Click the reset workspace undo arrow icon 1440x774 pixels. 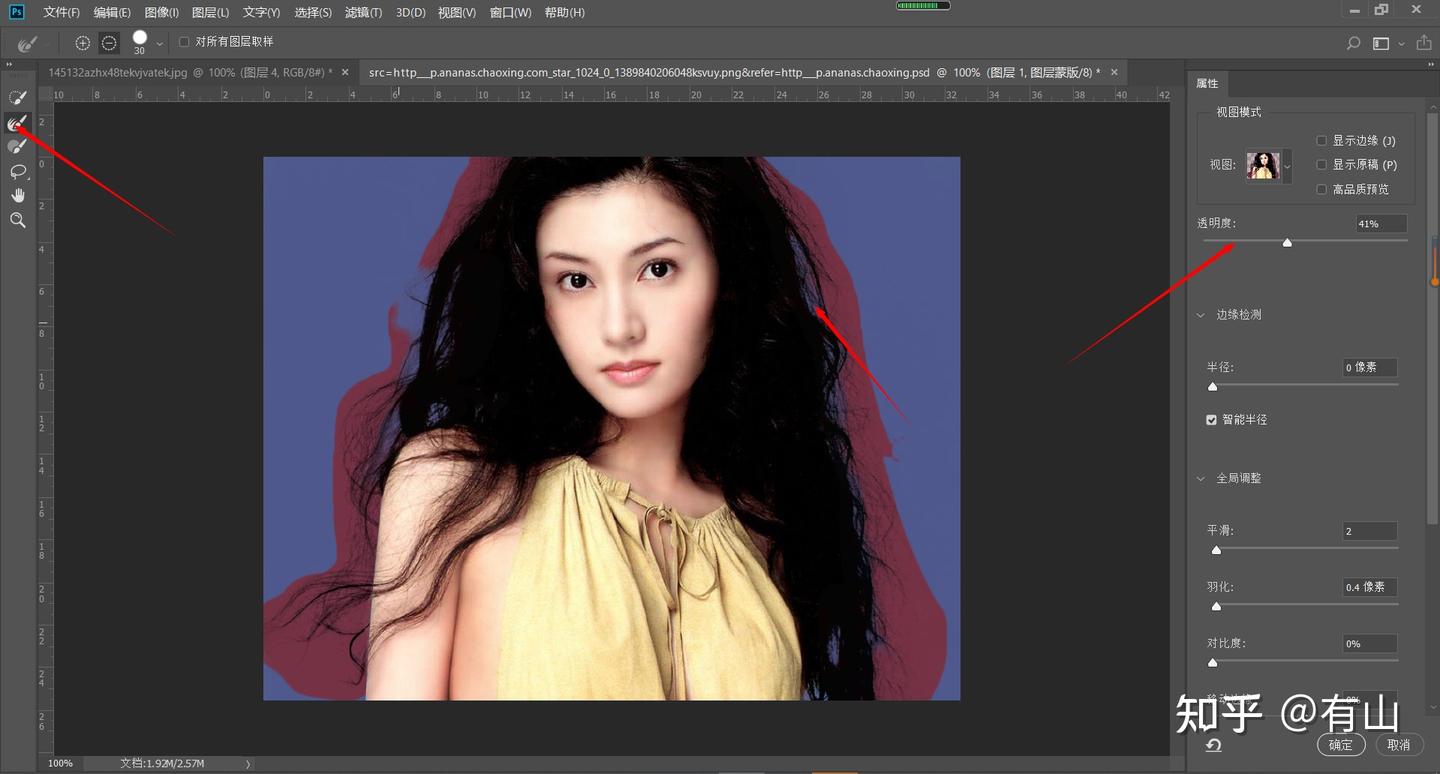pyautogui.click(x=1213, y=746)
